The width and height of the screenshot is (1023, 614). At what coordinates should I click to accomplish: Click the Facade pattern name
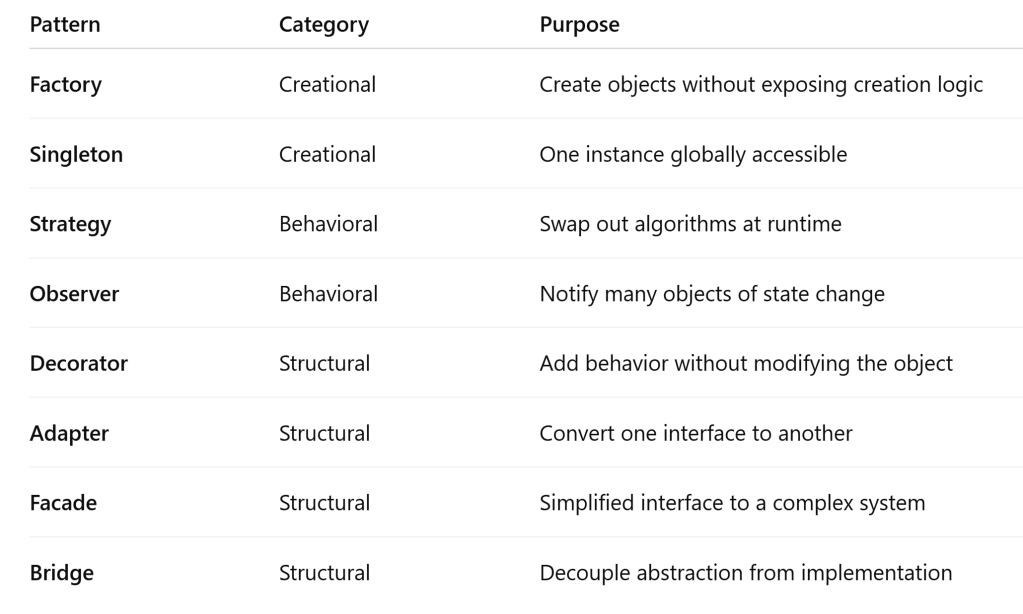coord(63,503)
